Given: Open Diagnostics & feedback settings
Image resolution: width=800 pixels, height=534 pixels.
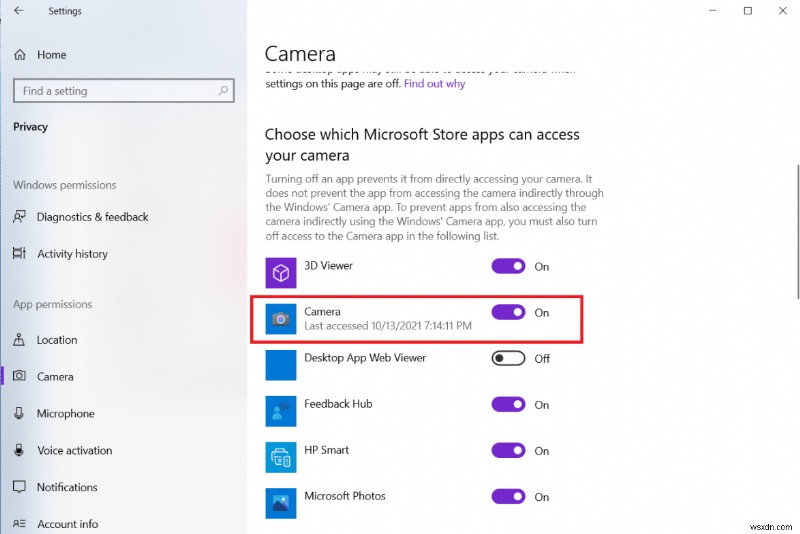Looking at the screenshot, I should tap(92, 217).
